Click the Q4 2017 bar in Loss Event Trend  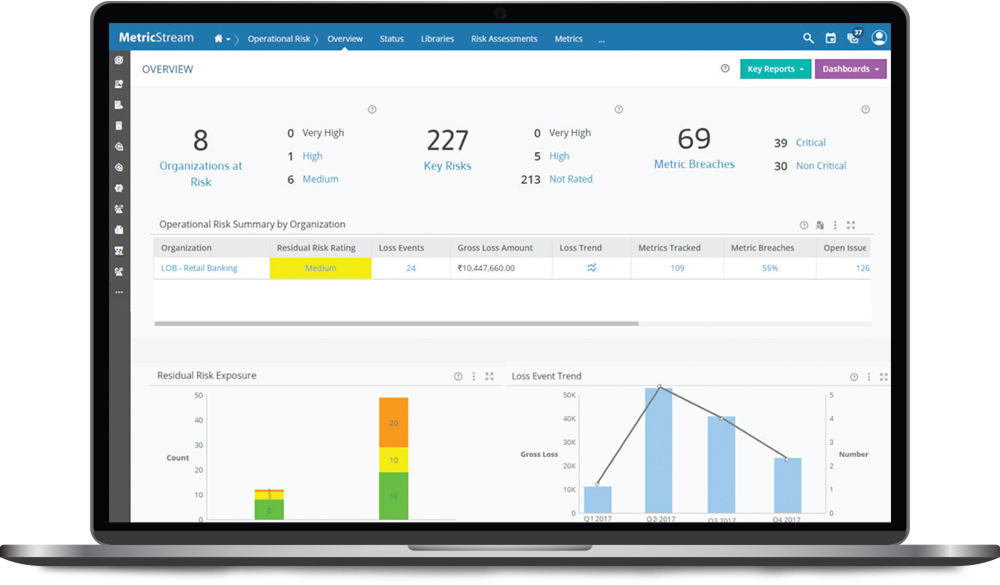pyautogui.click(x=788, y=485)
